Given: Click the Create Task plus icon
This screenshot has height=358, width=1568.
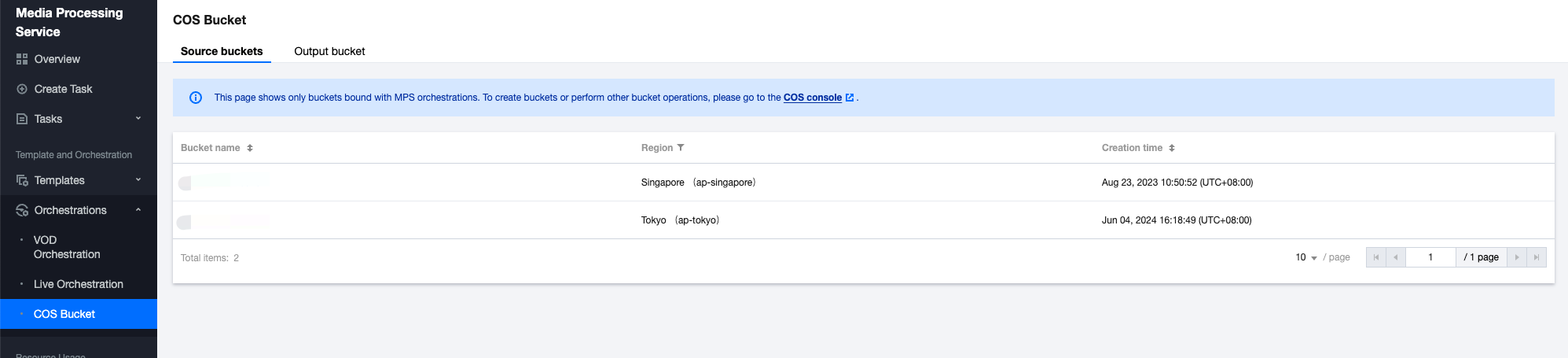Looking at the screenshot, I should 22,89.
